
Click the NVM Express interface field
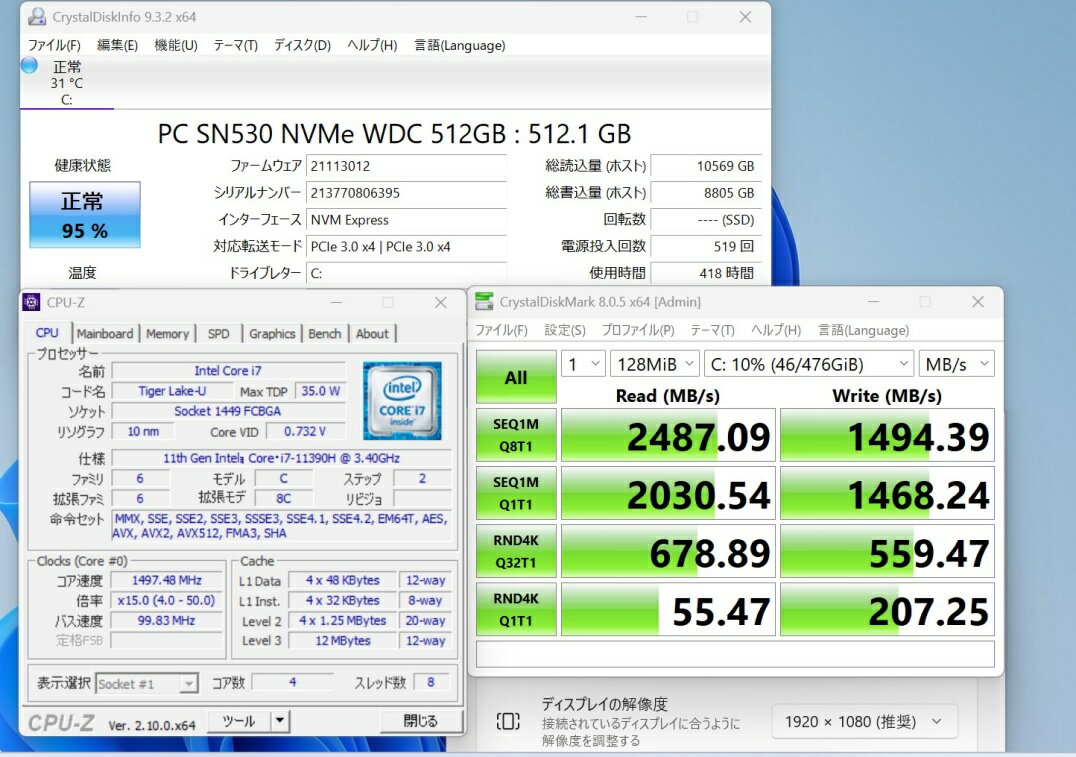point(406,220)
